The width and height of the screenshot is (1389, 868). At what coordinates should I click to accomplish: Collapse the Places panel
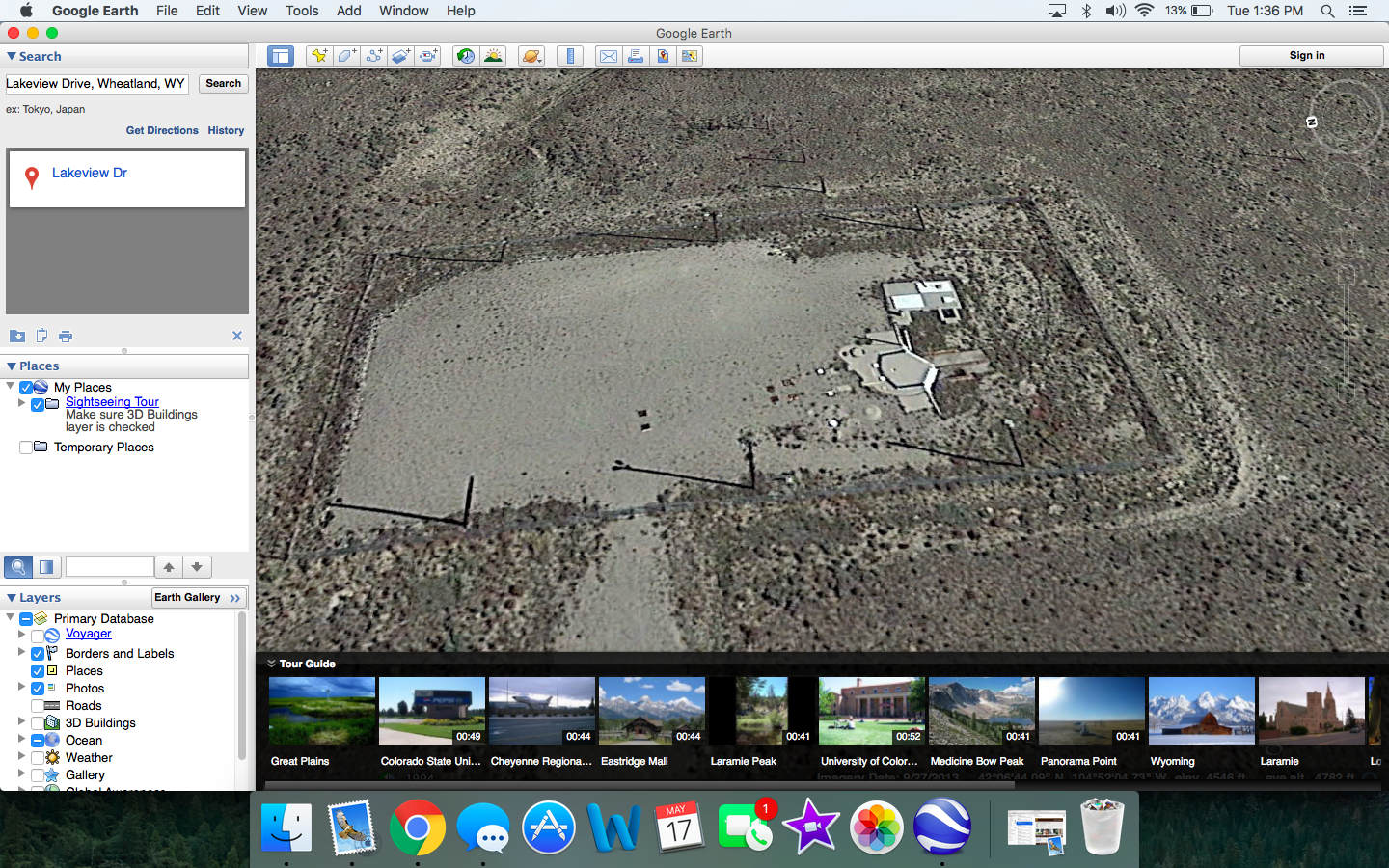coord(12,366)
